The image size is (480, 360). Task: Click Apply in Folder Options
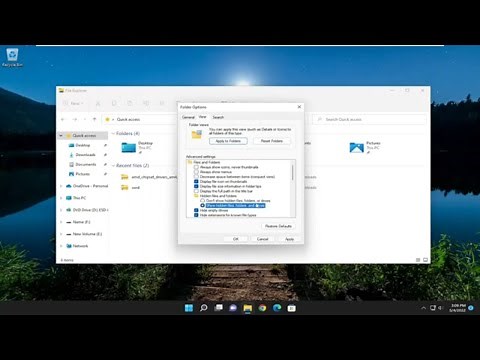click(x=289, y=239)
